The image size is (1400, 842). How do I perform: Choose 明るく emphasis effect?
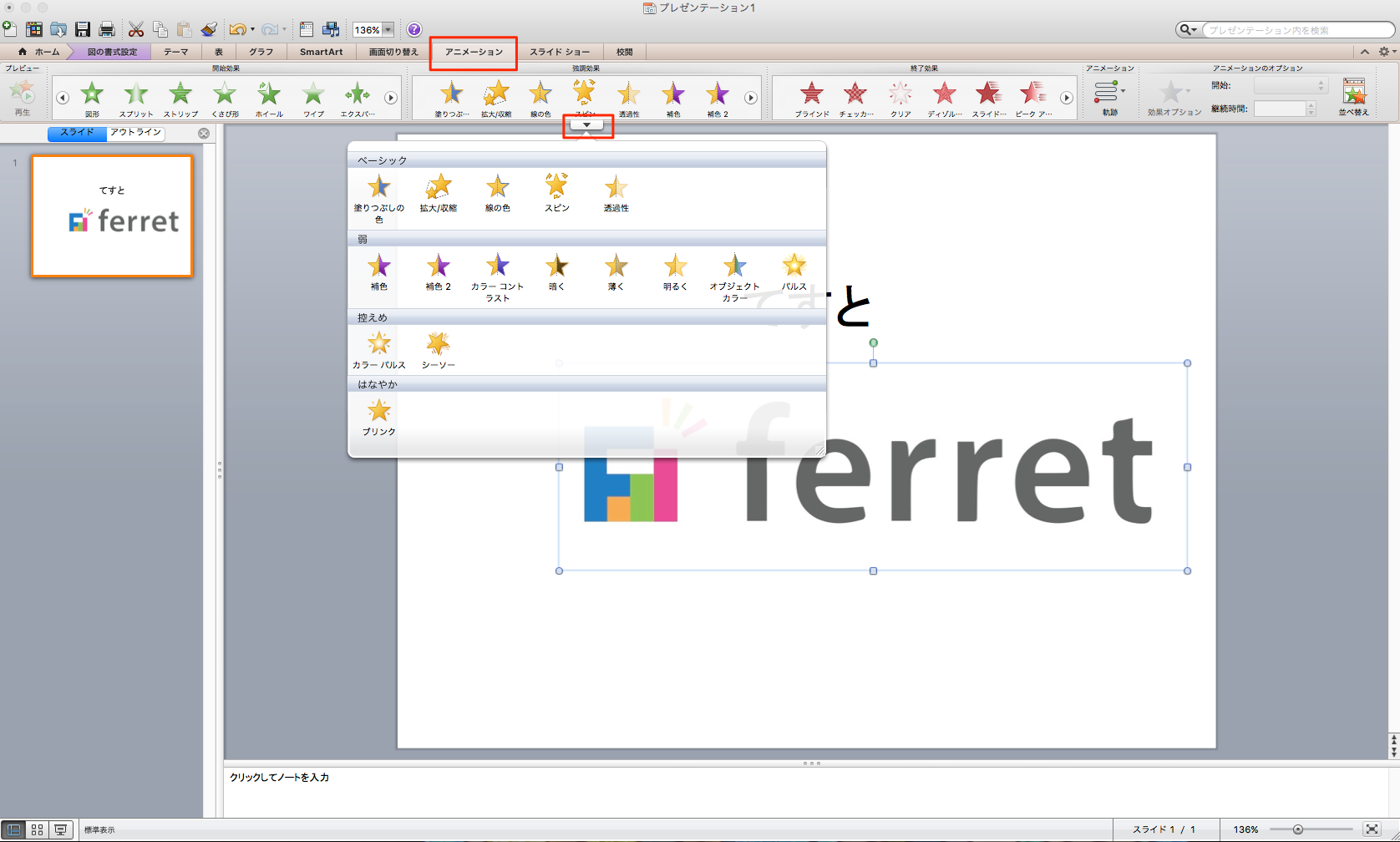click(x=676, y=271)
